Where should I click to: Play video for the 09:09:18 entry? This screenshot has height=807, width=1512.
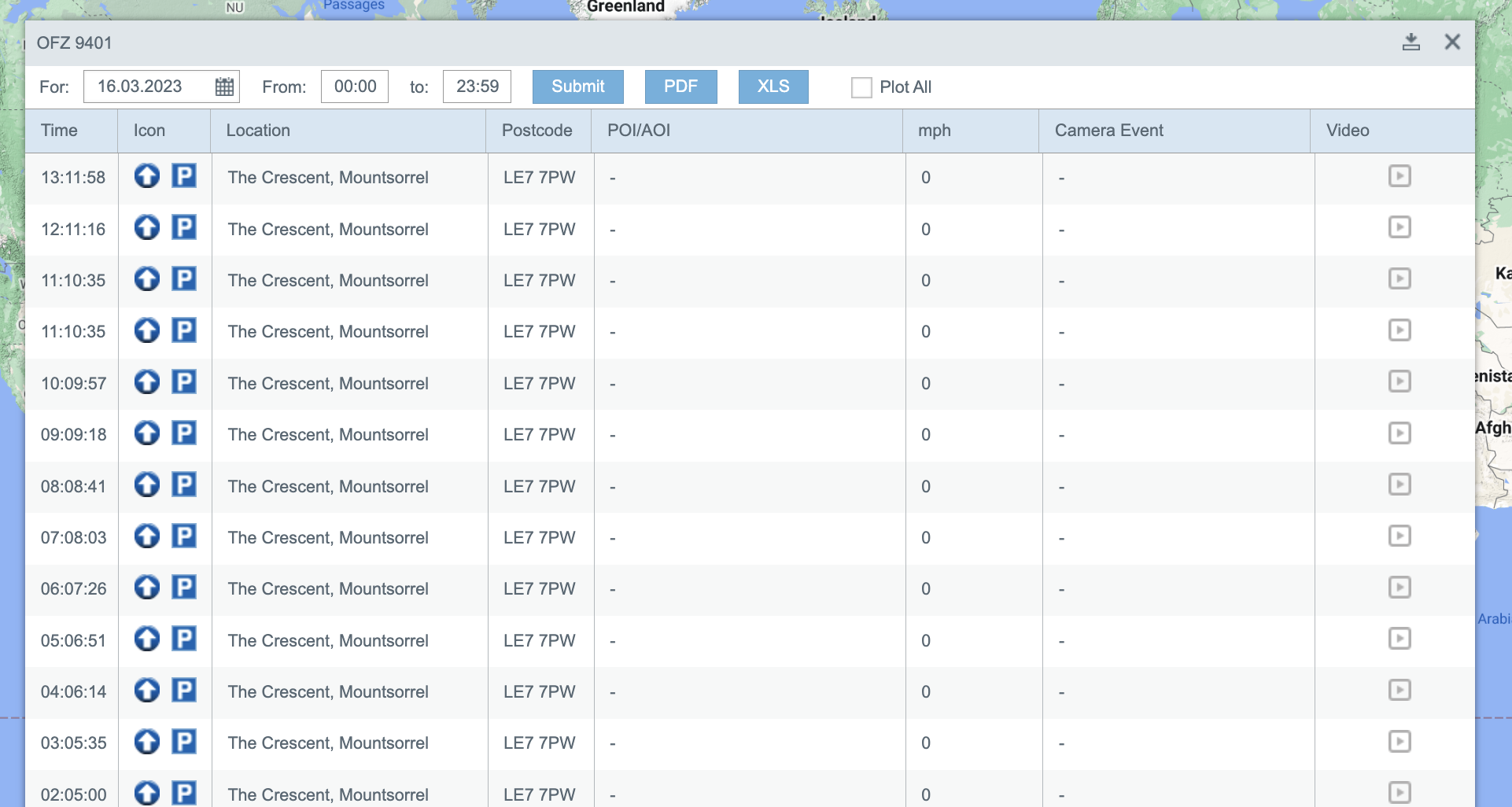click(x=1399, y=433)
